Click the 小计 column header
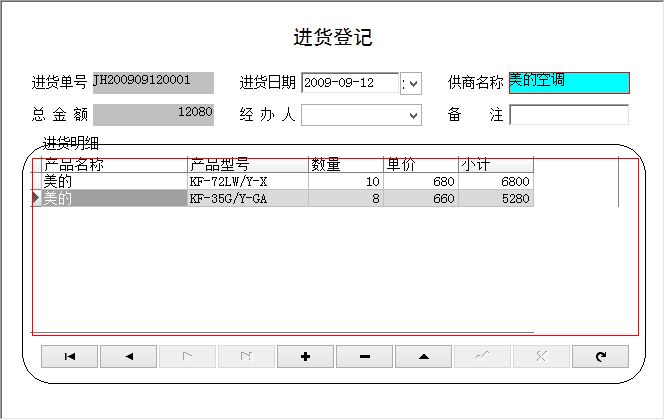Viewport: 665px width, 420px height. pos(496,165)
